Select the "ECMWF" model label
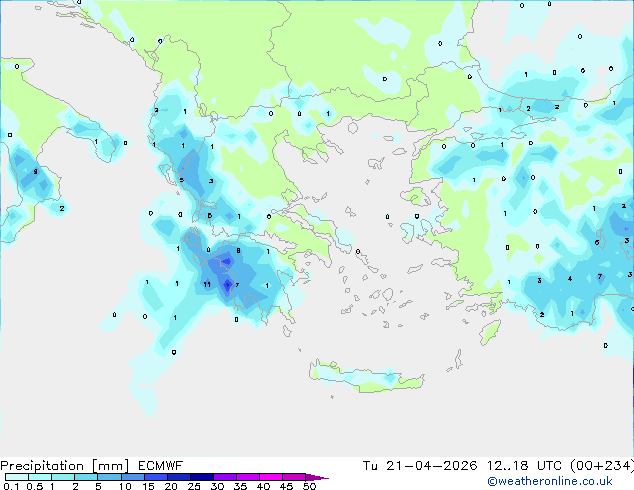The height and width of the screenshot is (490, 634). [x=161, y=466]
